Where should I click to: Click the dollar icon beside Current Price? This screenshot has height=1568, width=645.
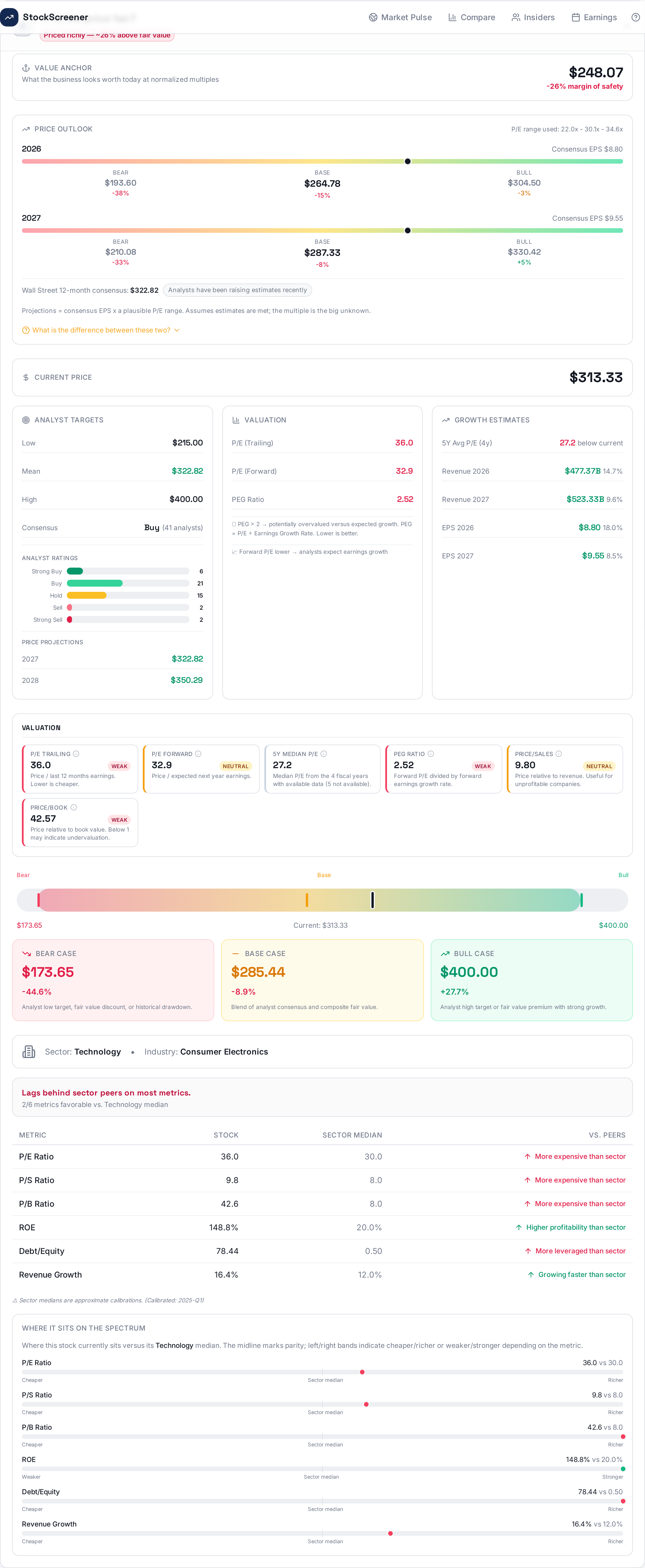26,377
